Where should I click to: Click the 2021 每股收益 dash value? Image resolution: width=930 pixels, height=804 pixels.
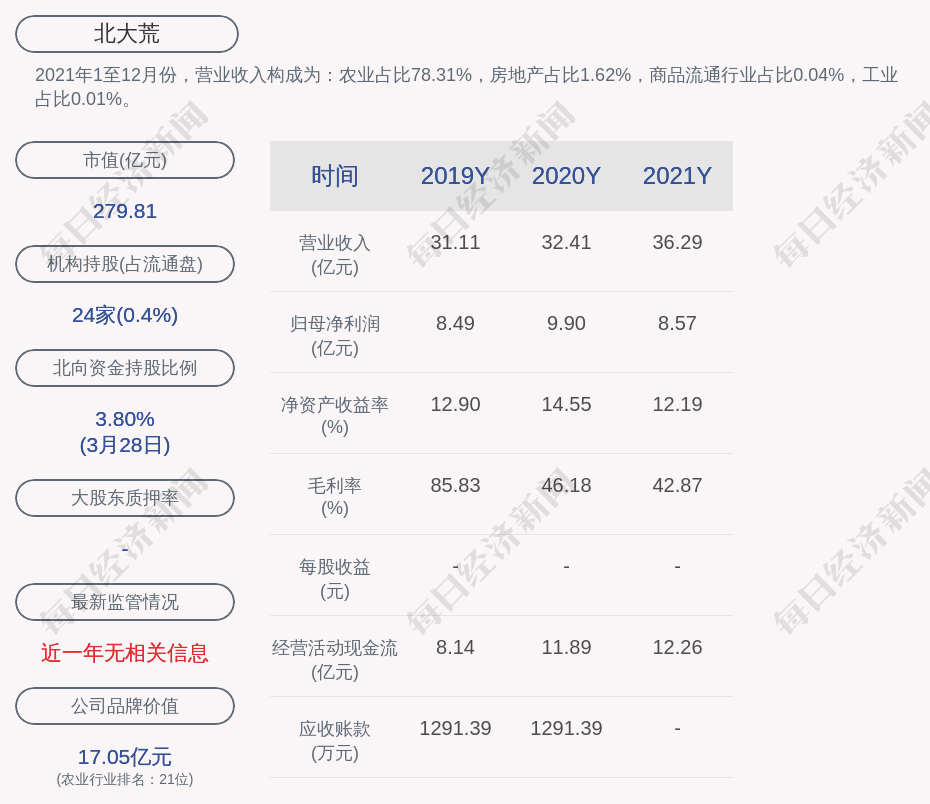677,567
